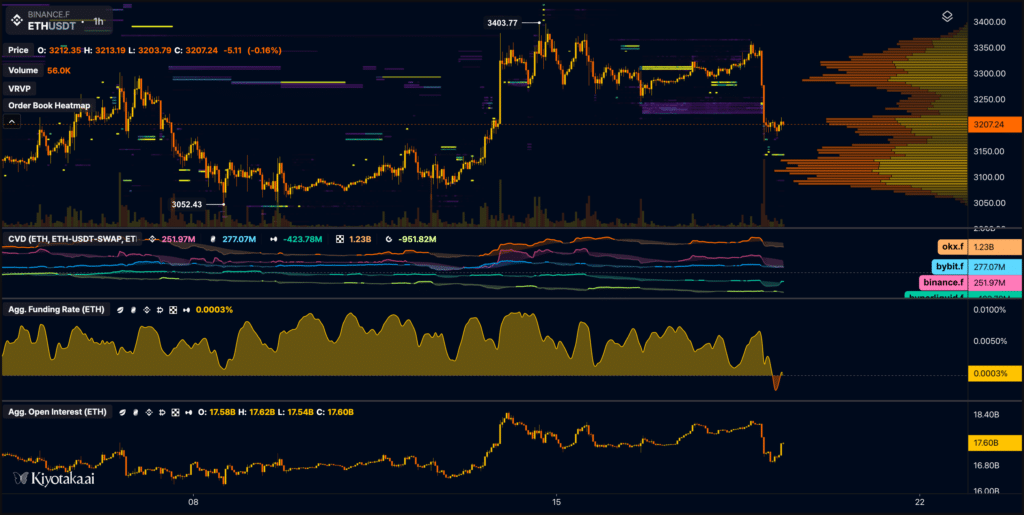
Task: Click the 17.58B open value in Open Interest legend
Action: 223,413
